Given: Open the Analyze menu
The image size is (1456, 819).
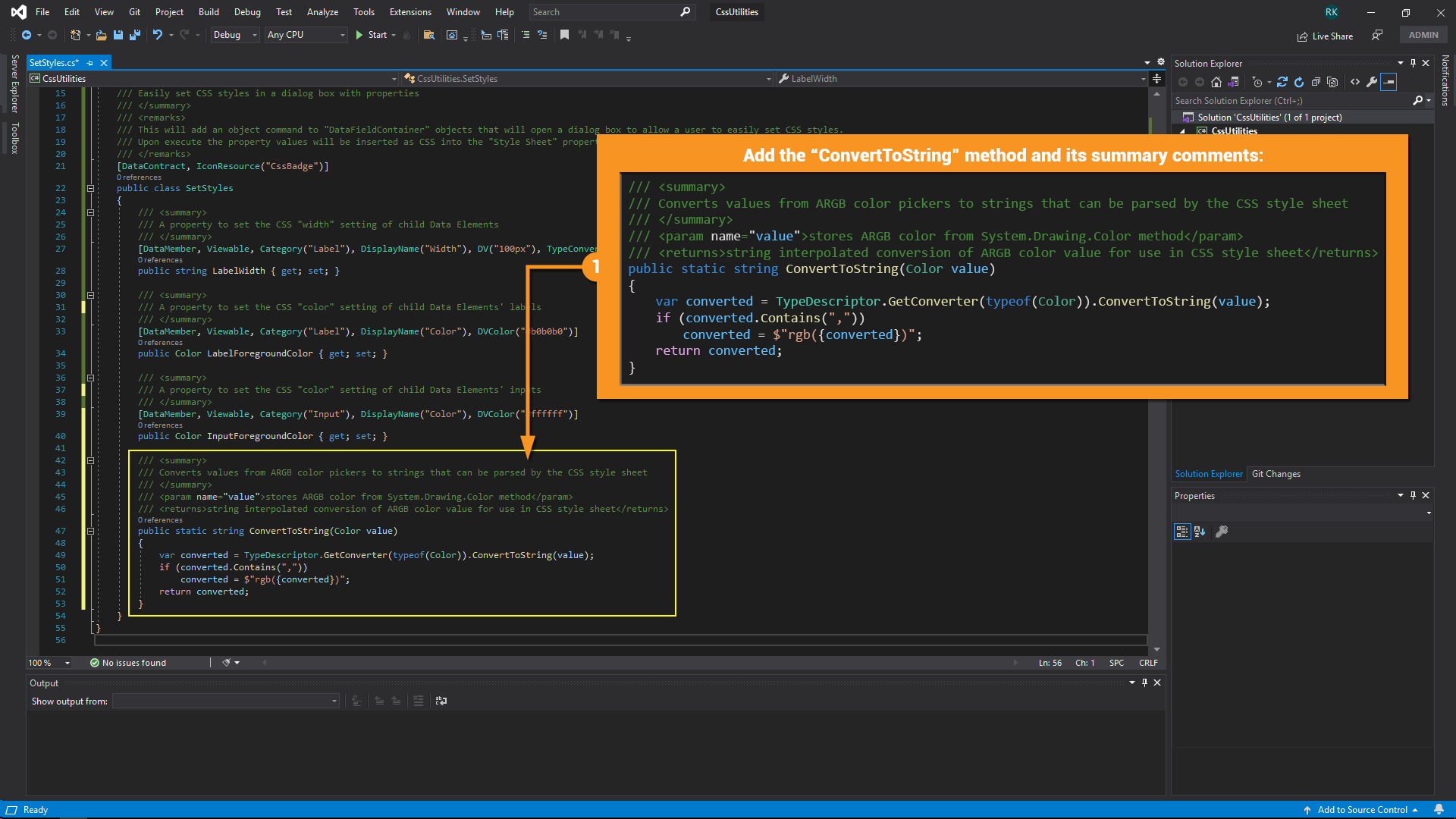Looking at the screenshot, I should 322,12.
